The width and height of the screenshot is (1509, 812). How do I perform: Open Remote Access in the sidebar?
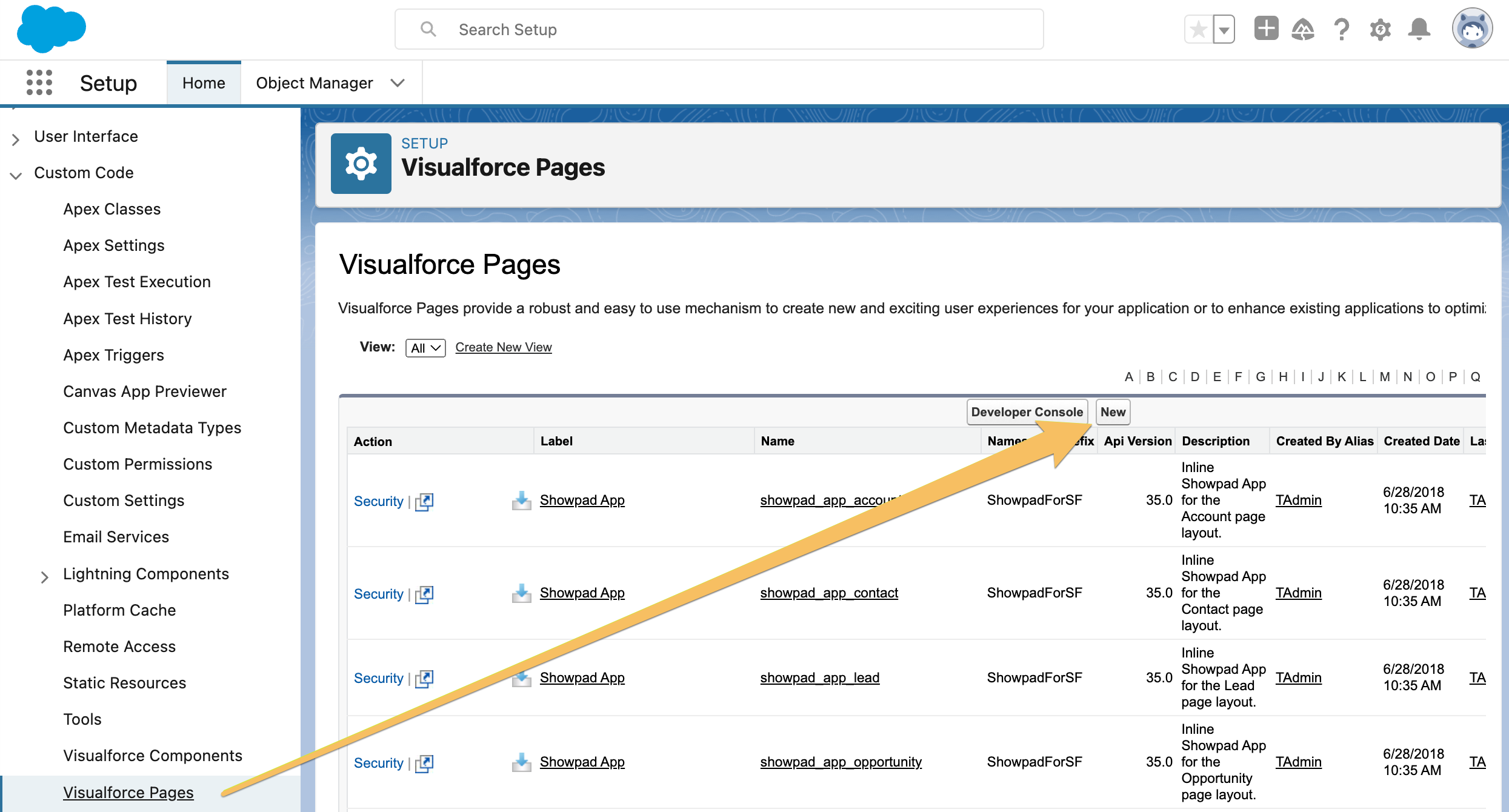click(120, 647)
